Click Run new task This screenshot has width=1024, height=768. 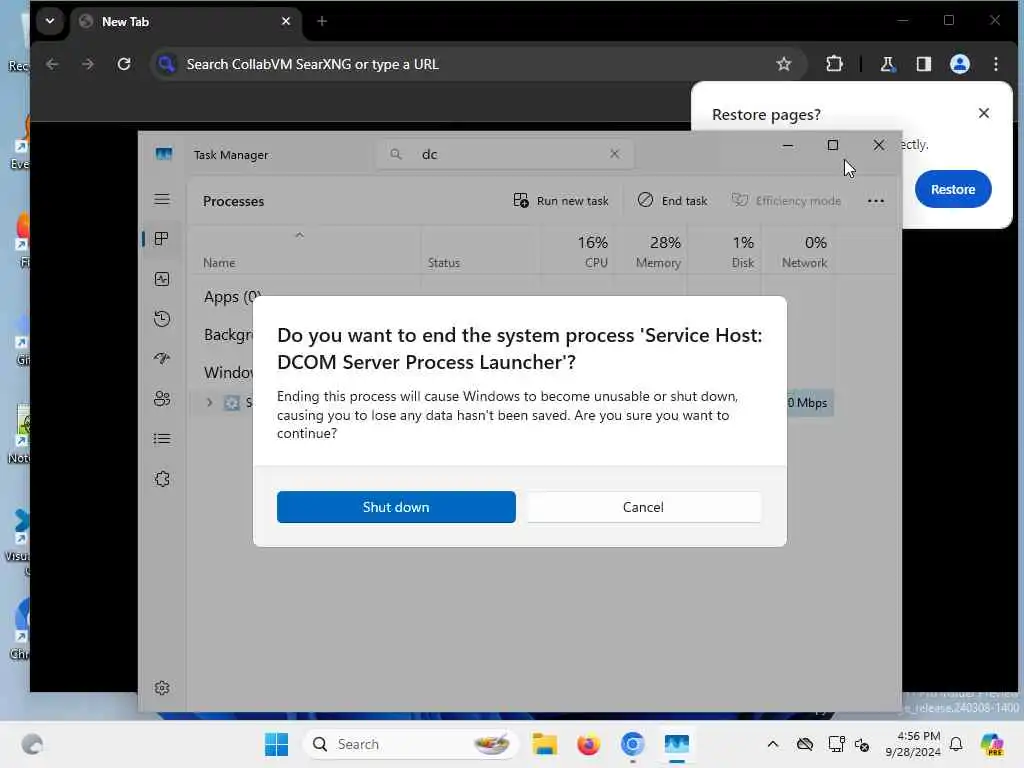561,200
